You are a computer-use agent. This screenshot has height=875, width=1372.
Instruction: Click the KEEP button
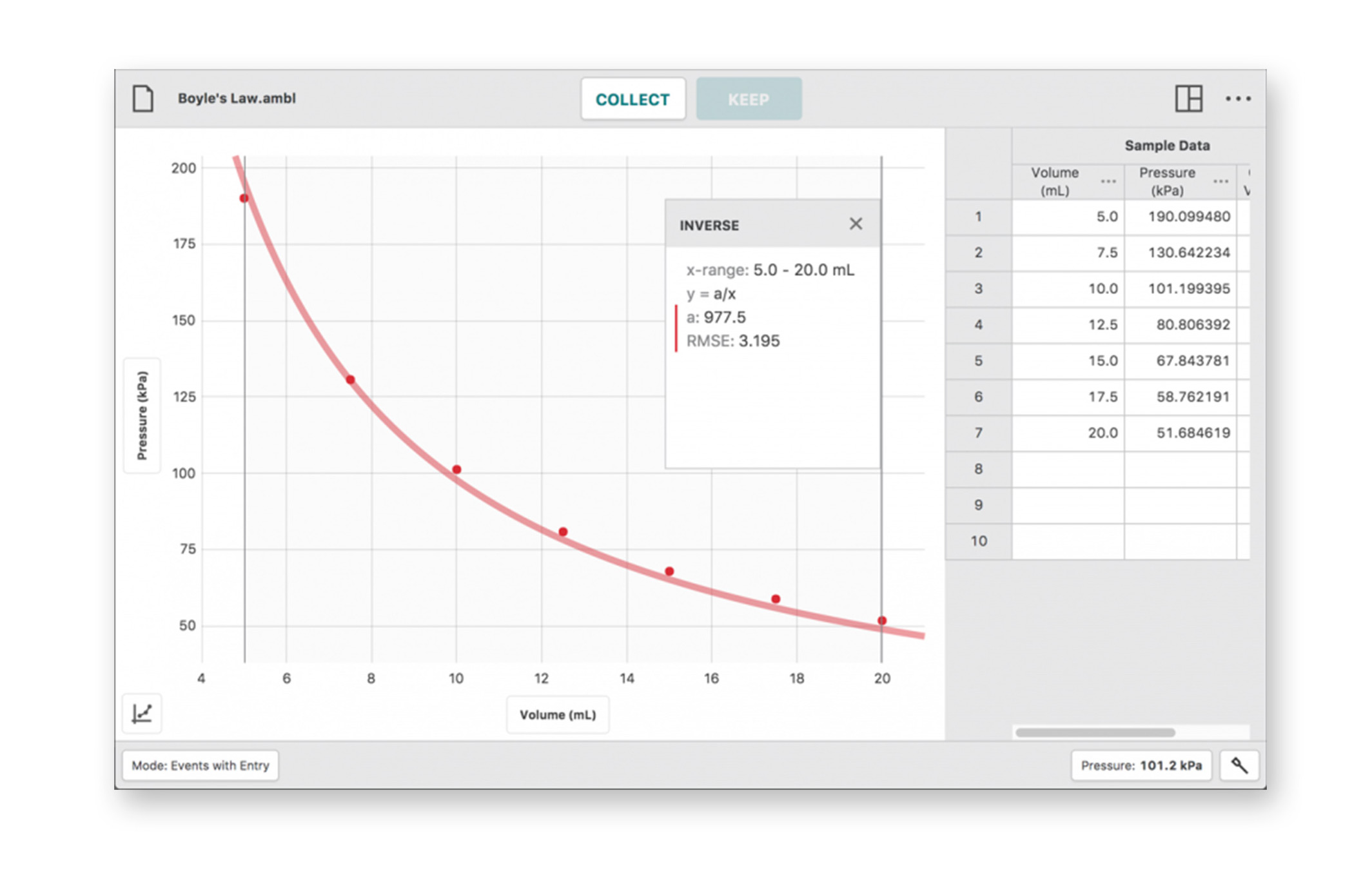749,99
